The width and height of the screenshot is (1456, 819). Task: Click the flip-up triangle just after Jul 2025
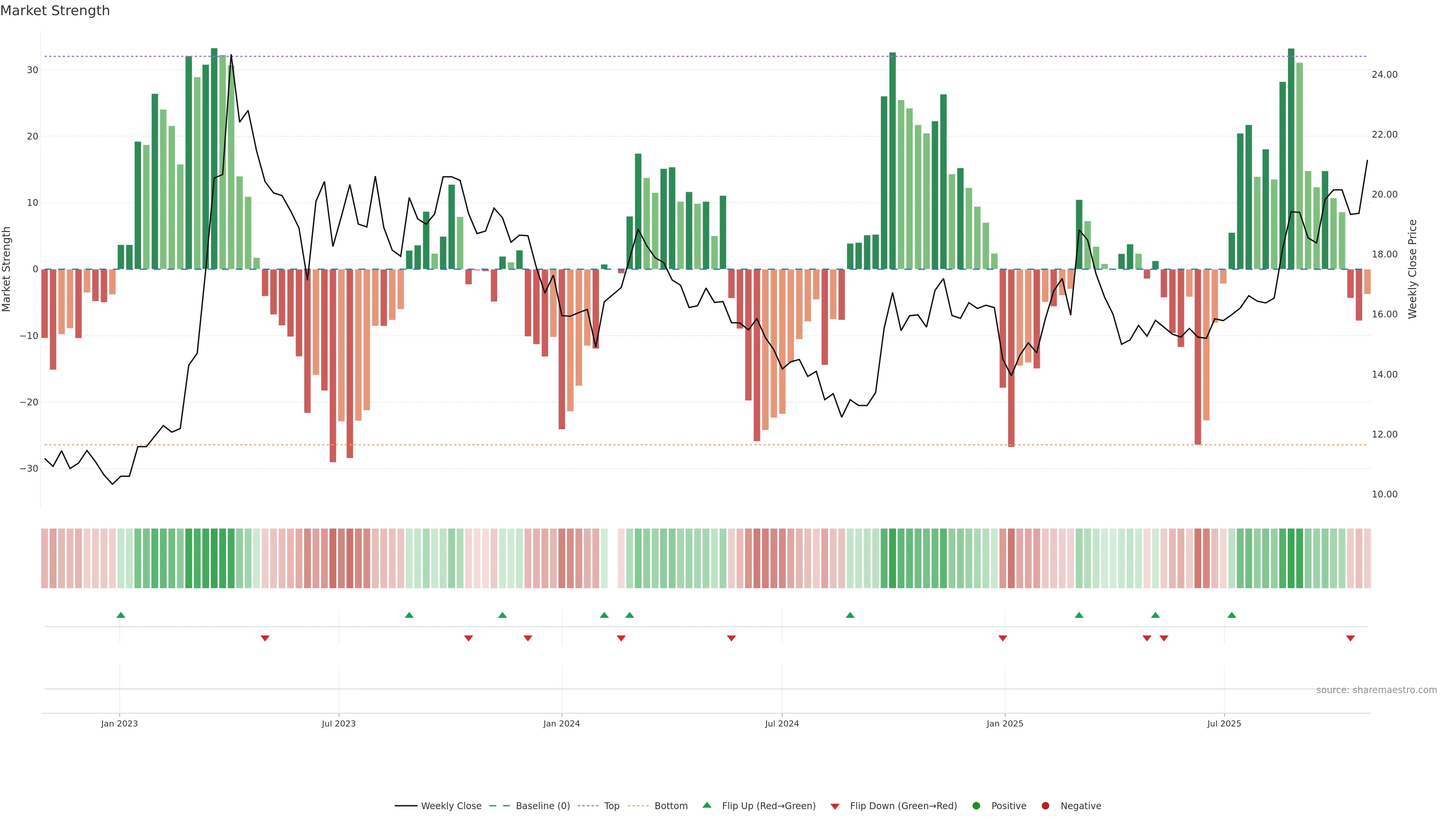tap(1232, 615)
